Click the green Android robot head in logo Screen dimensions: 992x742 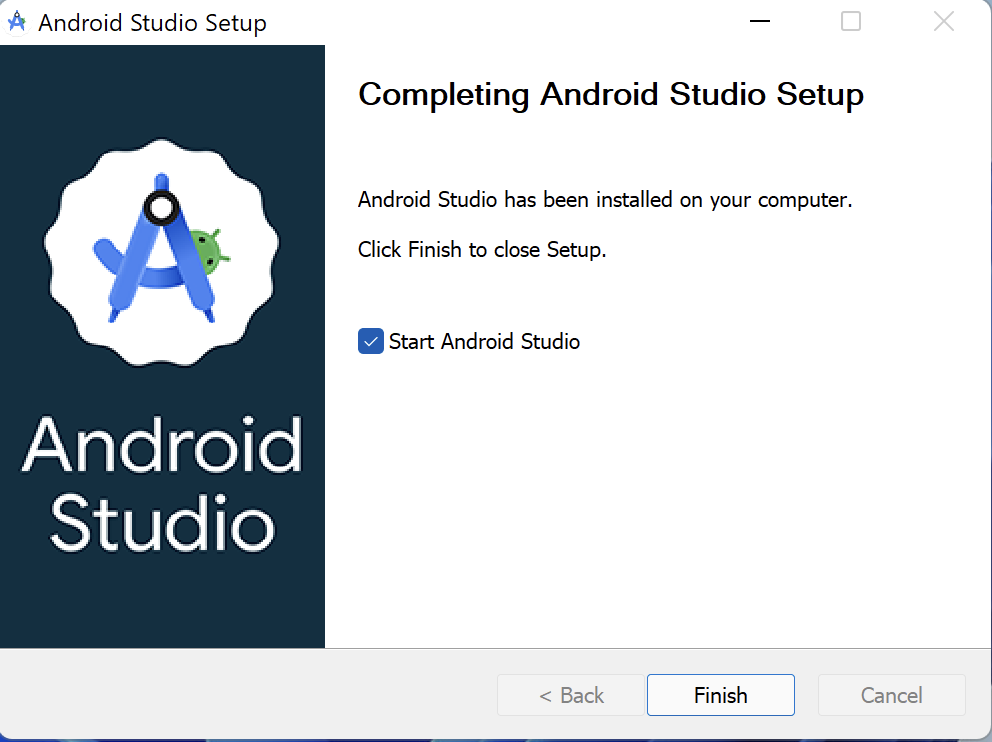[208, 250]
